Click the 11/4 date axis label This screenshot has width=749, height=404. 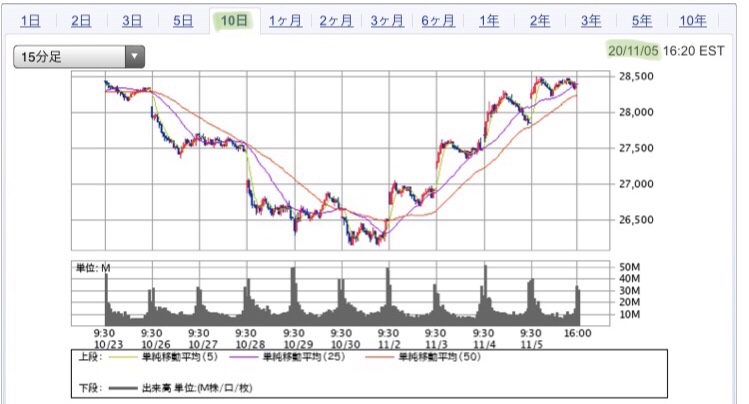click(484, 344)
